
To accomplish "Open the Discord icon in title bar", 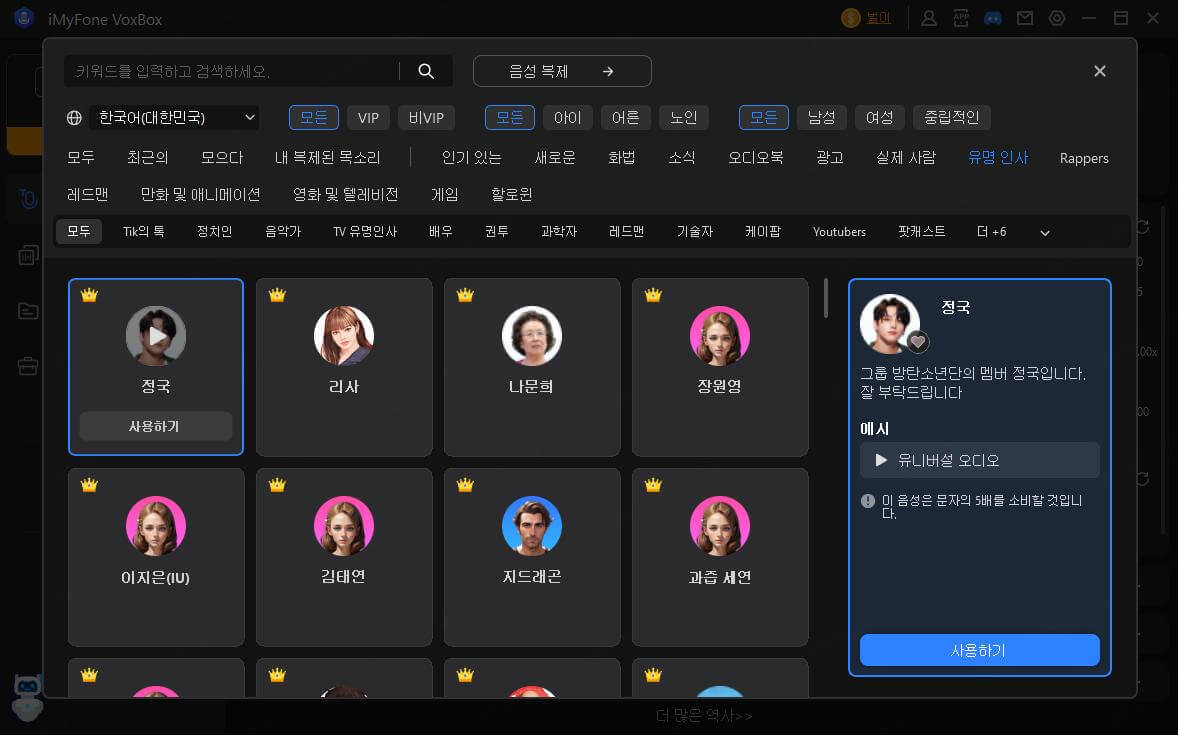I will point(992,18).
